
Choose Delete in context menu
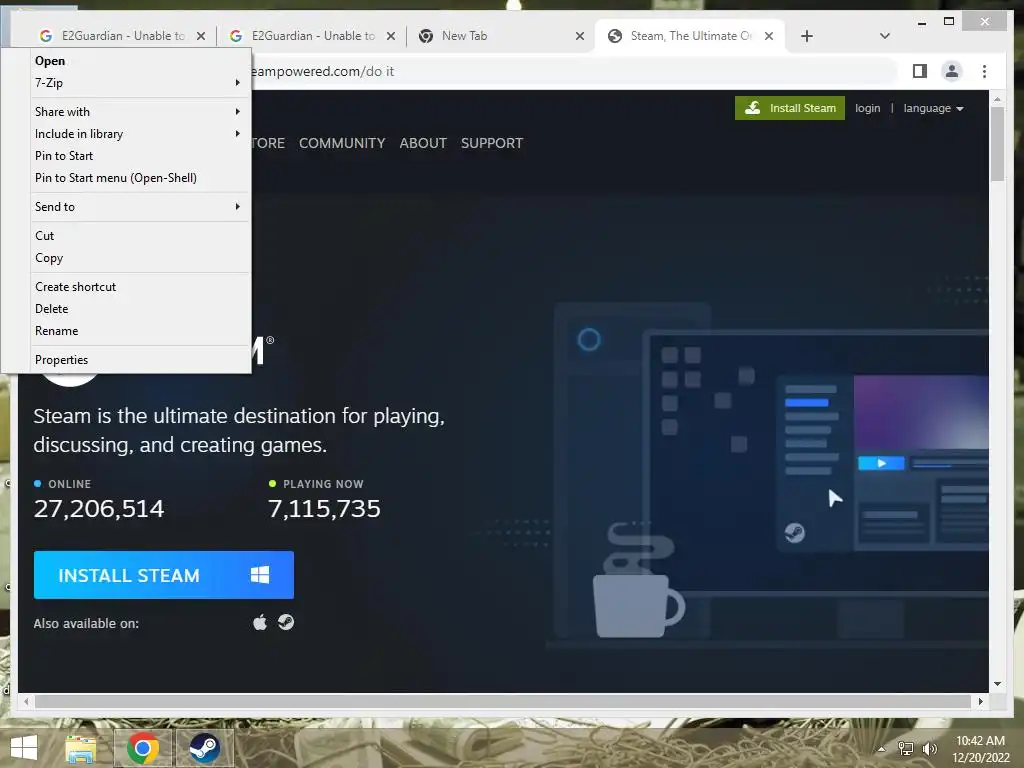coord(140,309)
